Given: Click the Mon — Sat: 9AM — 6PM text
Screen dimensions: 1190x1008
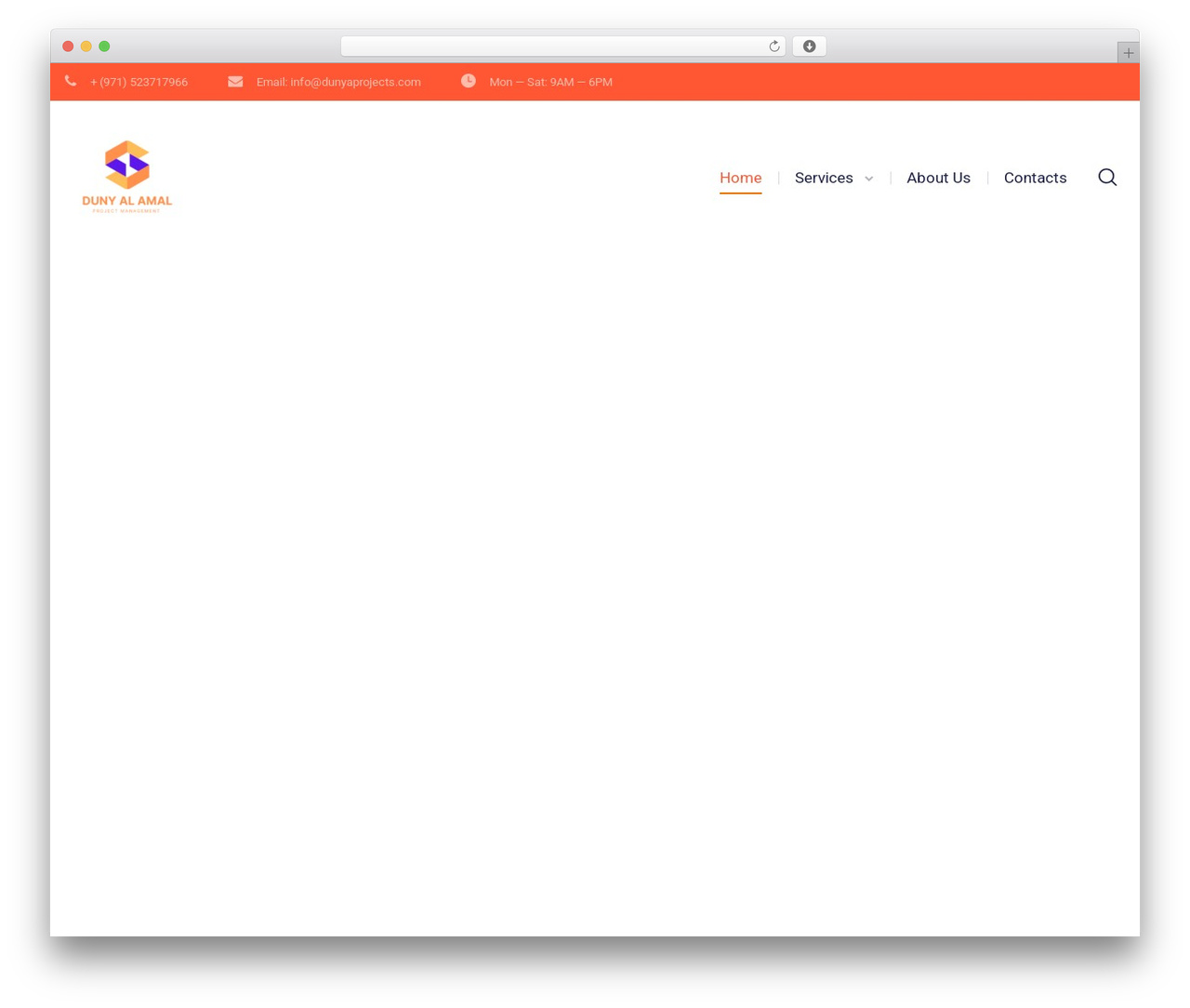Looking at the screenshot, I should point(550,82).
